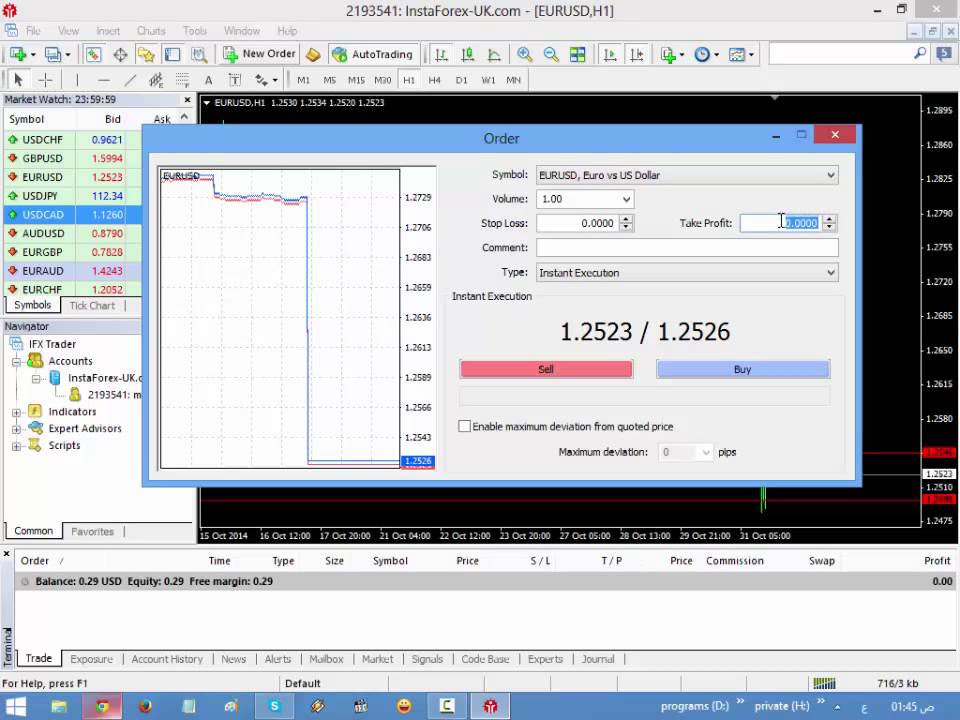Viewport: 960px width, 720px height.
Task: Open the EURUSD,H1 chart menu triangle
Action: (207, 103)
